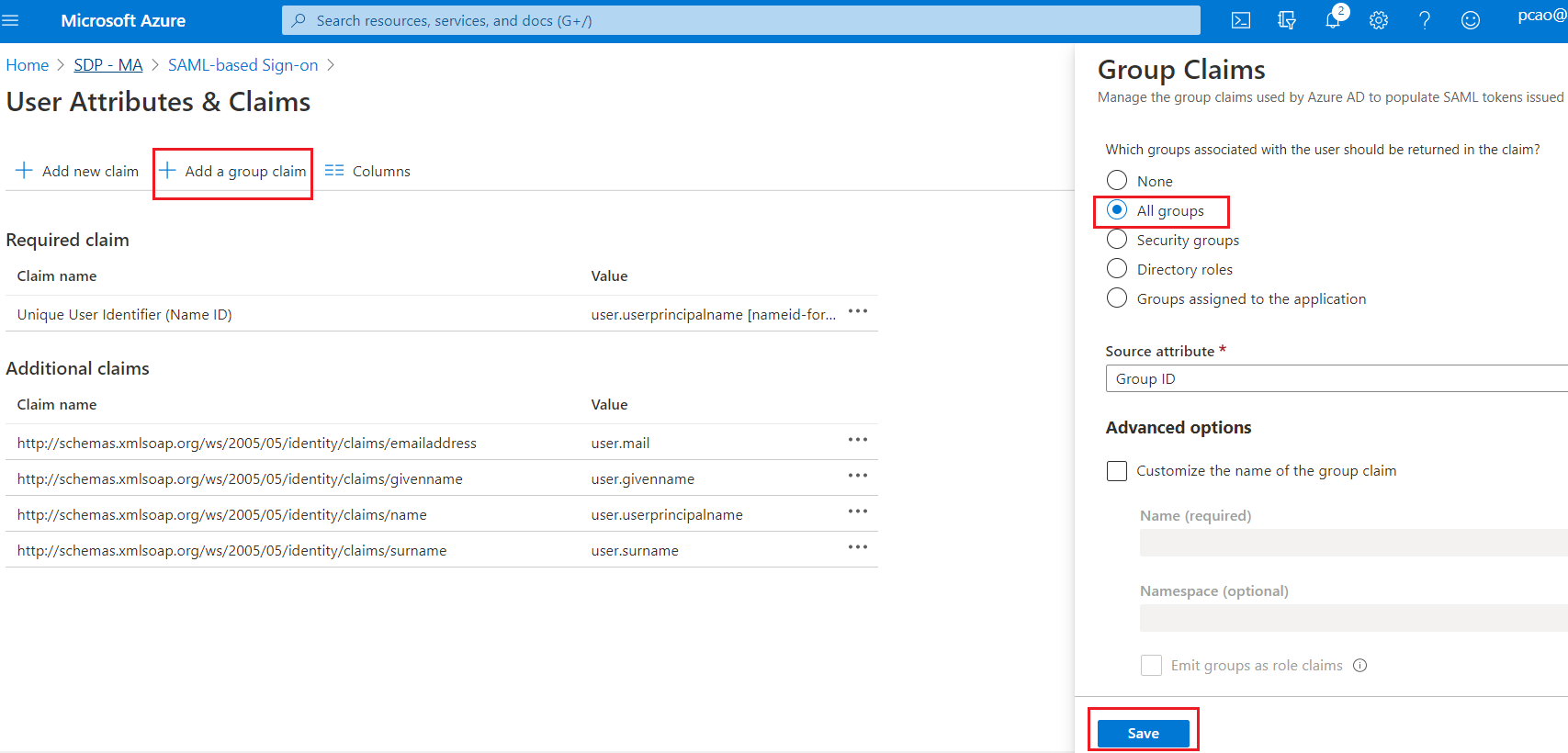Click Add a group claim
Image resolution: width=1568 pixels, height=753 pixels.
point(233,172)
